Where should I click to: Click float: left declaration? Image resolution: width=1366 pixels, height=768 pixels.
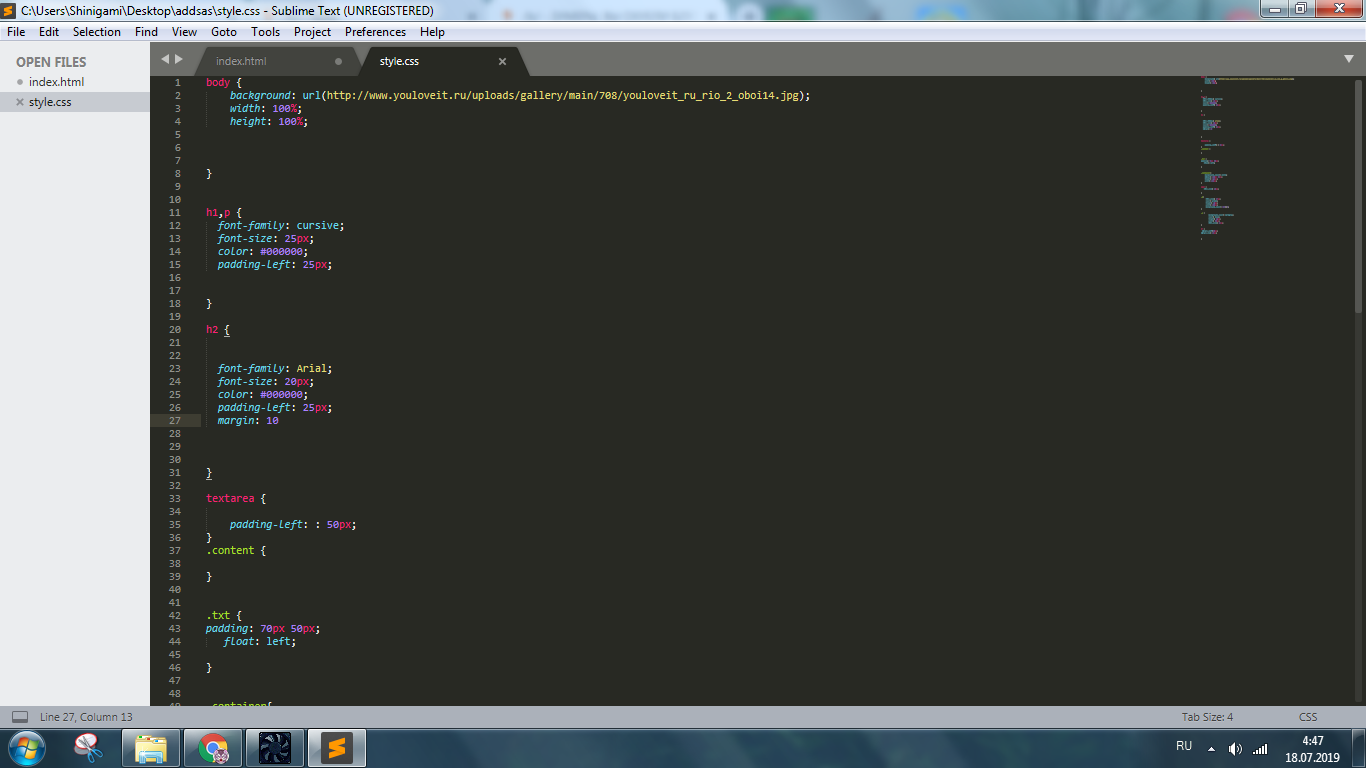(x=260, y=641)
